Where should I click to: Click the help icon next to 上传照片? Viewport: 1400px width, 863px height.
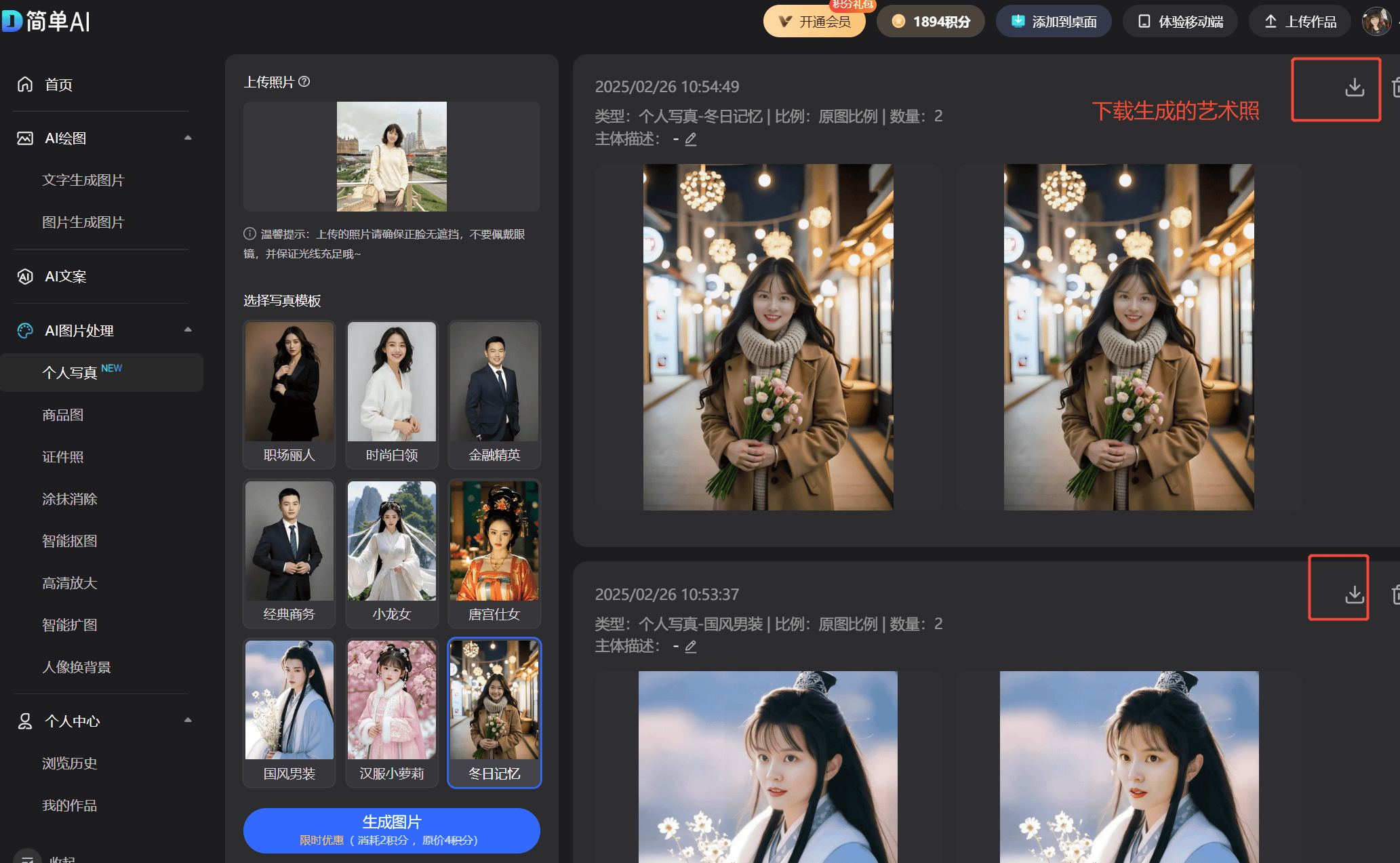304,82
